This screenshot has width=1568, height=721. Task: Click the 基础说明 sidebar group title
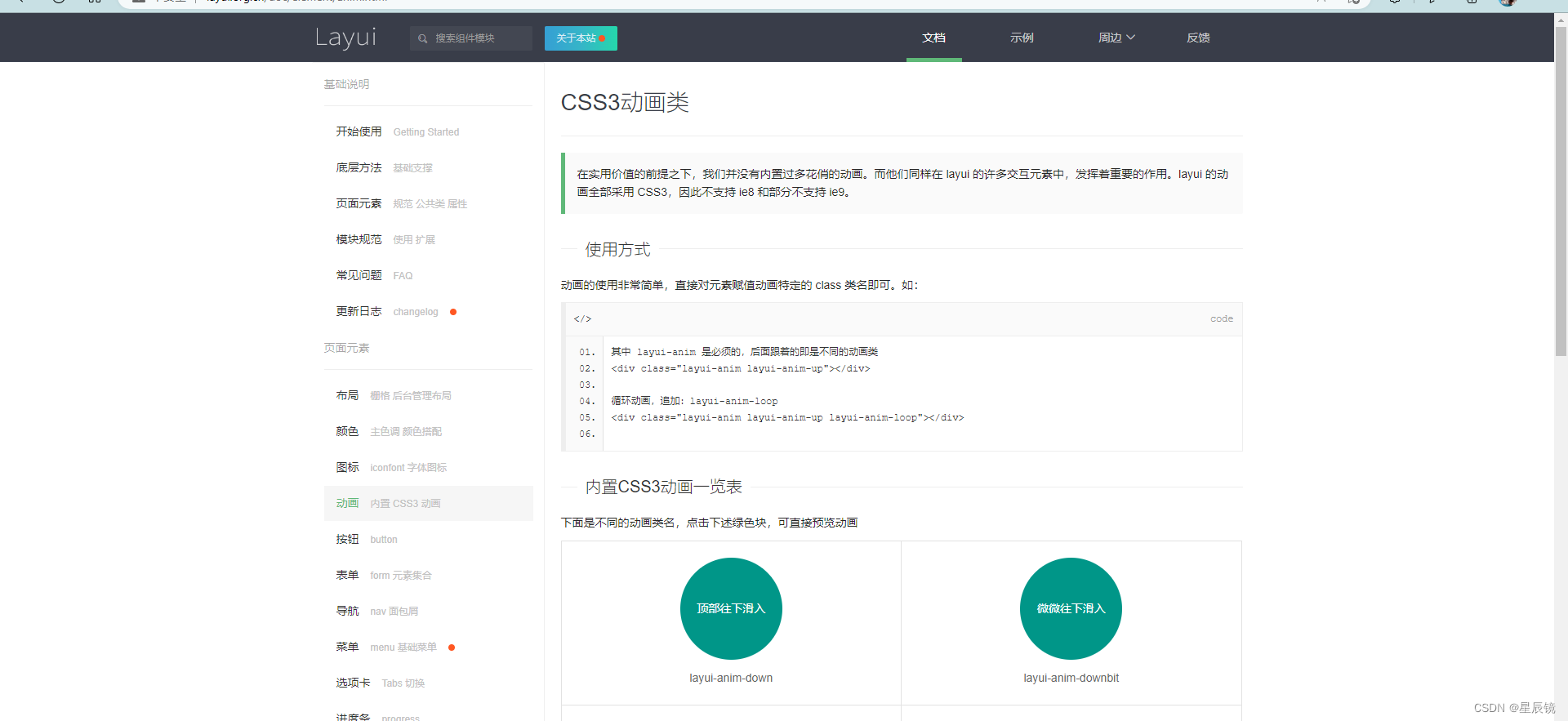coord(346,84)
